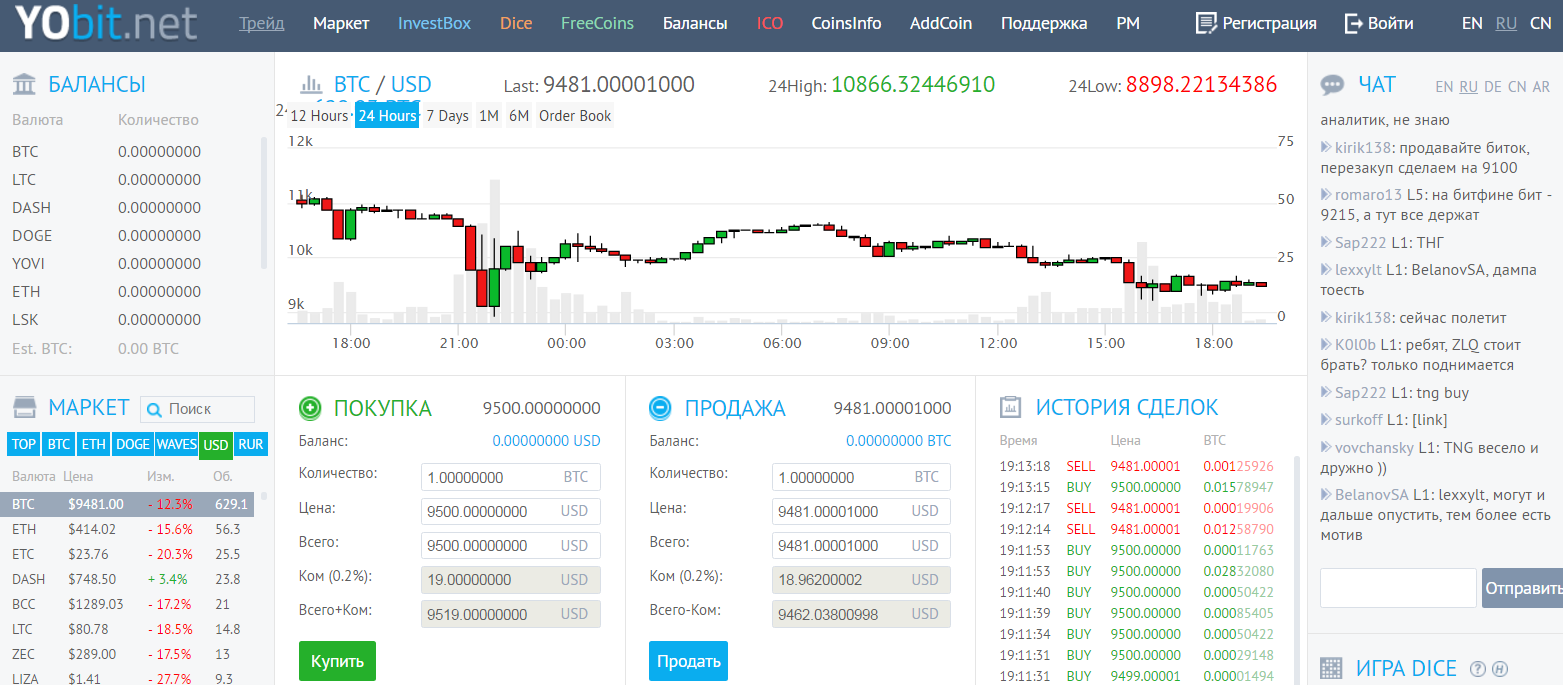1563x685 pixels.
Task: Select the 12 Hours chart interval
Action: pyautogui.click(x=318, y=116)
